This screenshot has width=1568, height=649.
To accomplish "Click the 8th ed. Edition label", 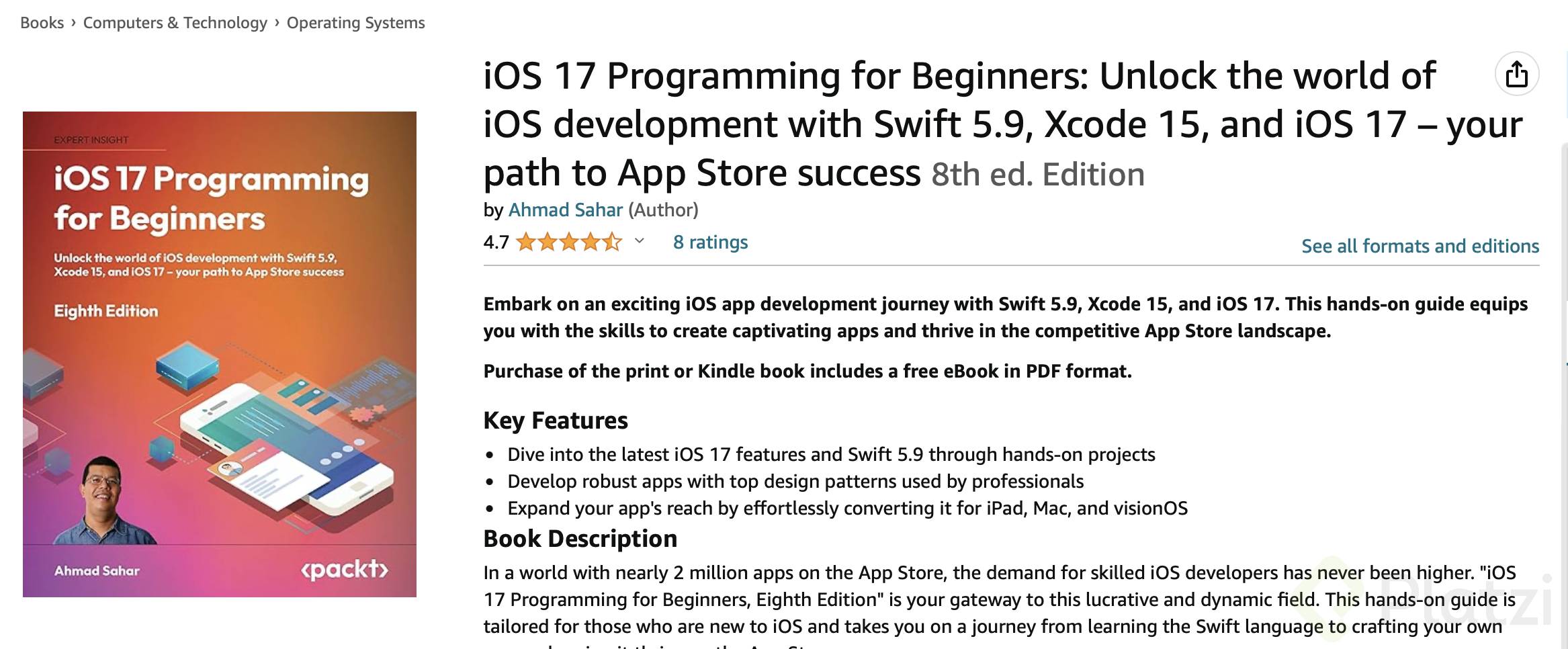I will (x=1037, y=175).
